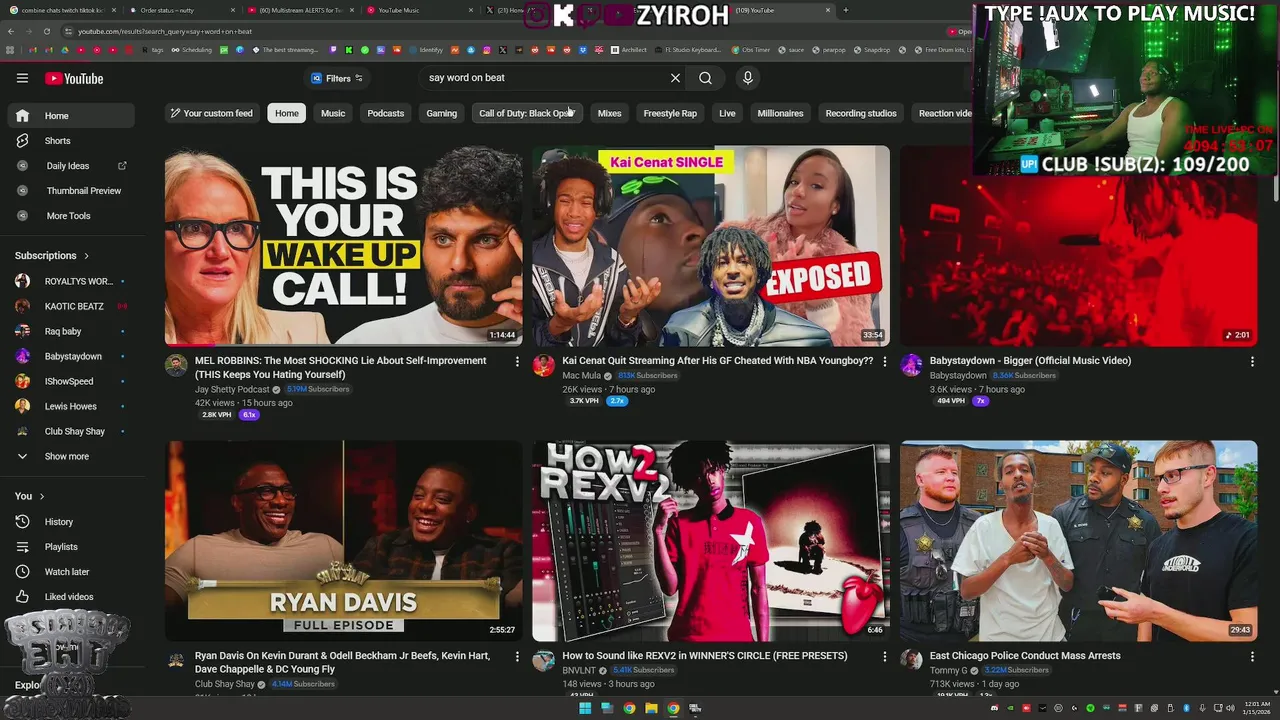Image resolution: width=1280 pixels, height=720 pixels.
Task: Reload the page with browser refresh
Action: coord(46,31)
